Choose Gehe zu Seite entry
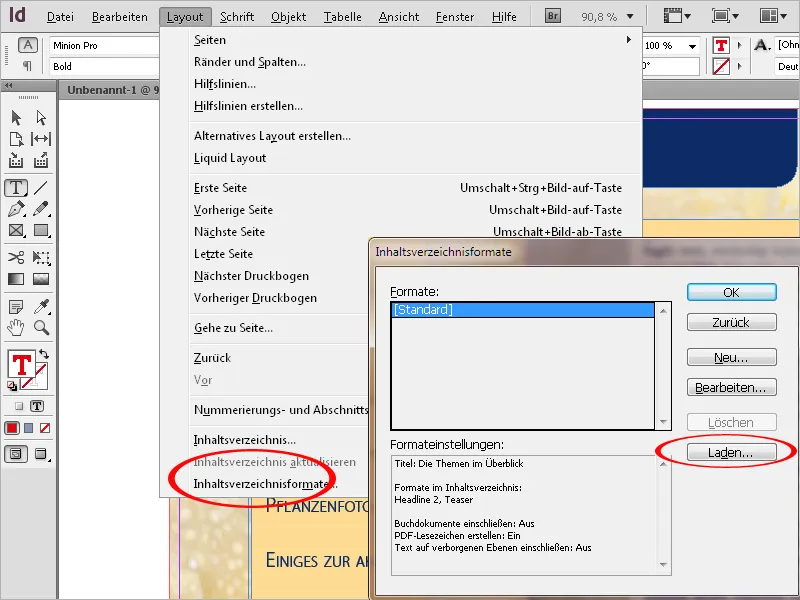Screen dimensions: 800x600 click(233, 328)
